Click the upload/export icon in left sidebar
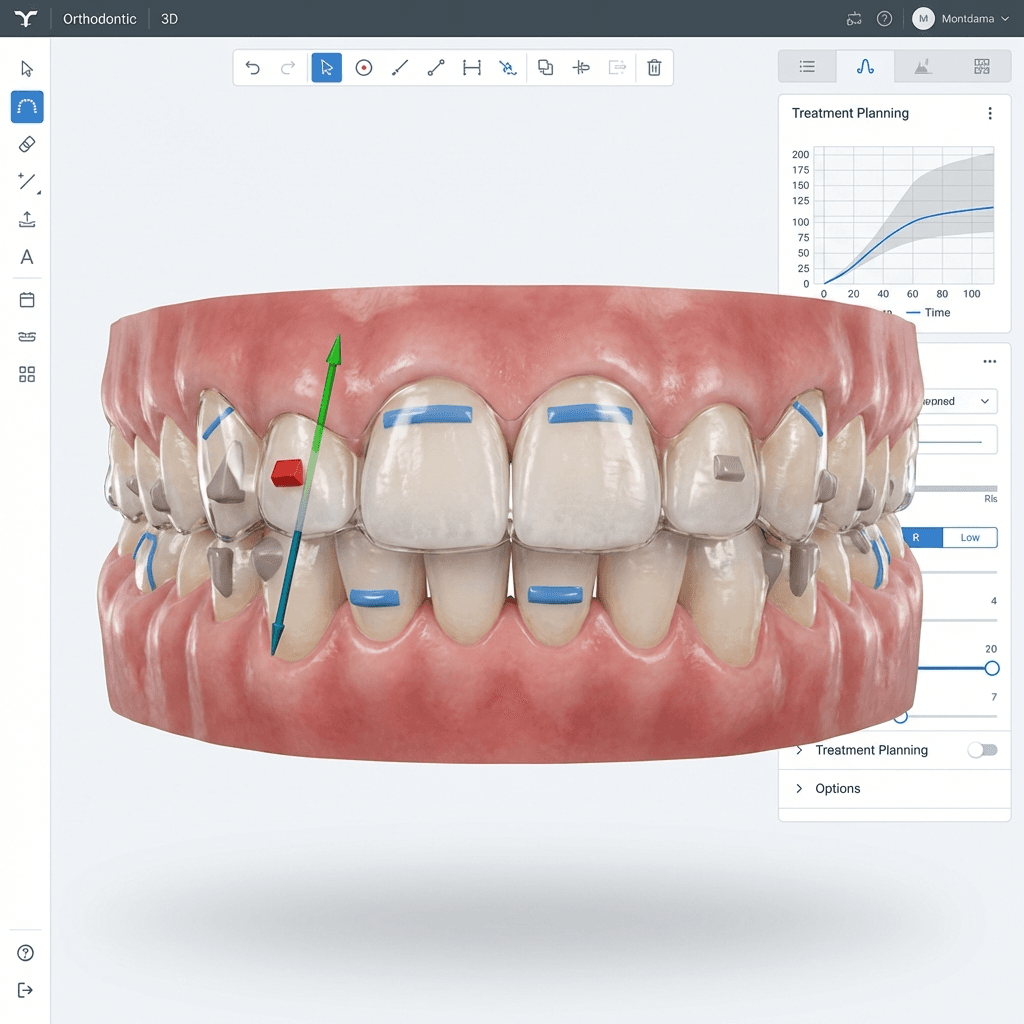The width and height of the screenshot is (1024, 1024). point(26,219)
